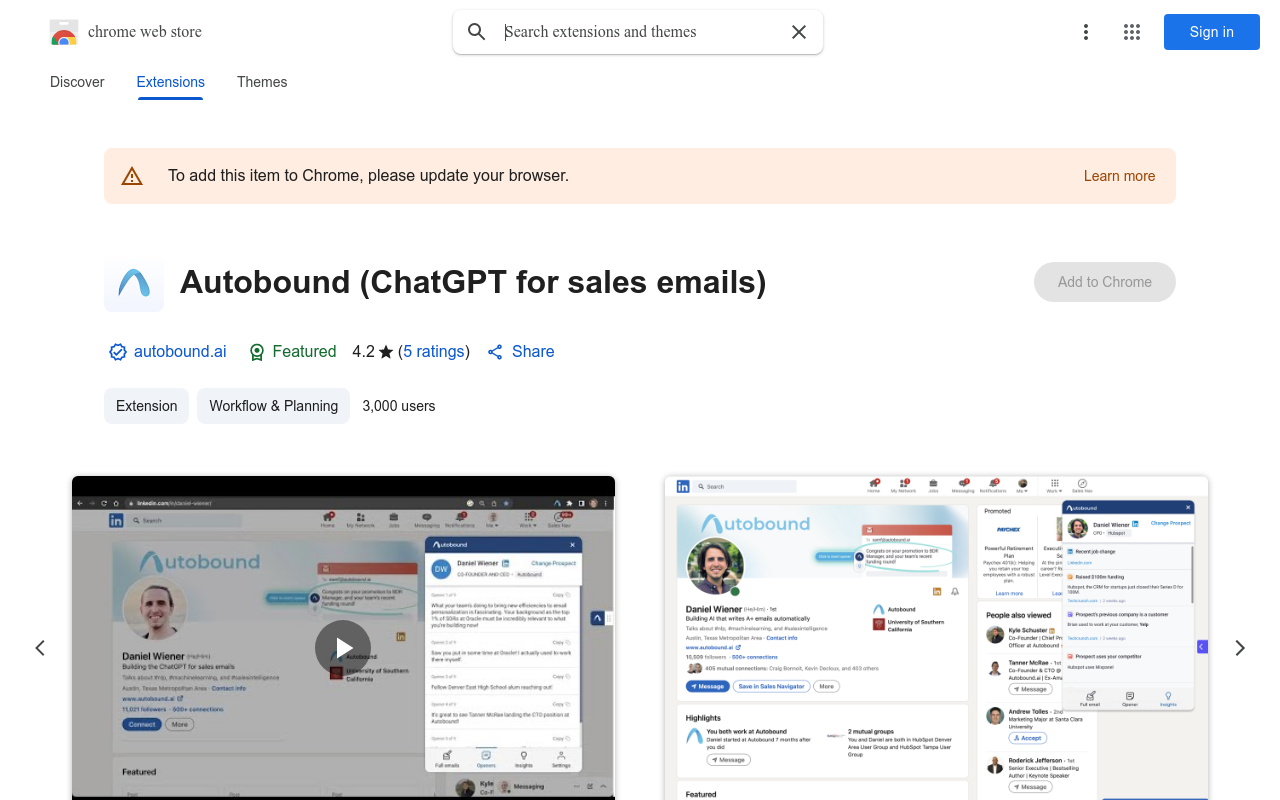Viewport: 1280px width, 800px height.
Task: Go to previous screenshot with left arrow
Action: (40, 648)
